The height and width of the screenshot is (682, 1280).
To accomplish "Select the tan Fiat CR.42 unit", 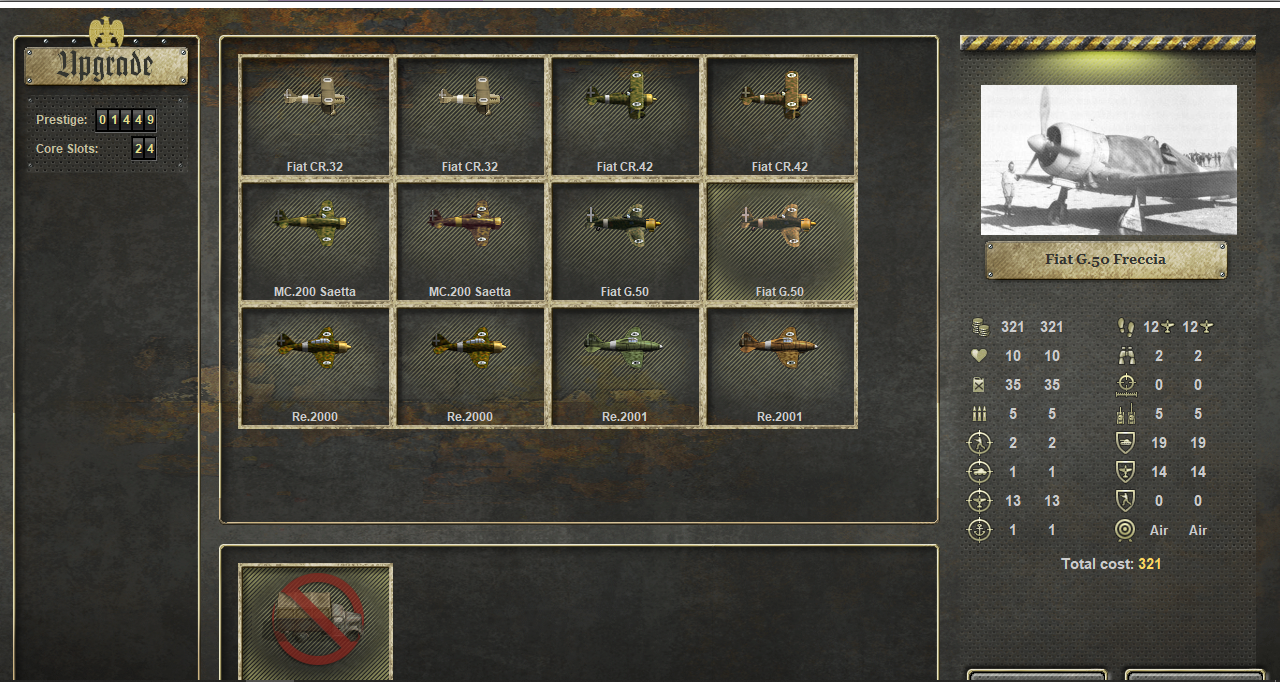I will pyautogui.click(x=780, y=116).
